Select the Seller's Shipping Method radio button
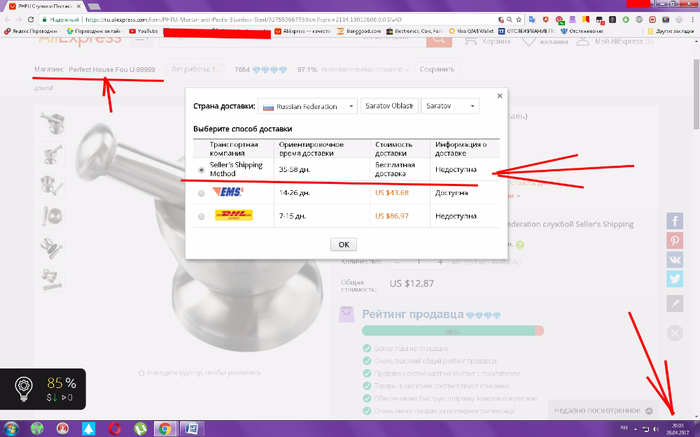Screen dimensions: 700x437 pyautogui.click(x=202, y=170)
